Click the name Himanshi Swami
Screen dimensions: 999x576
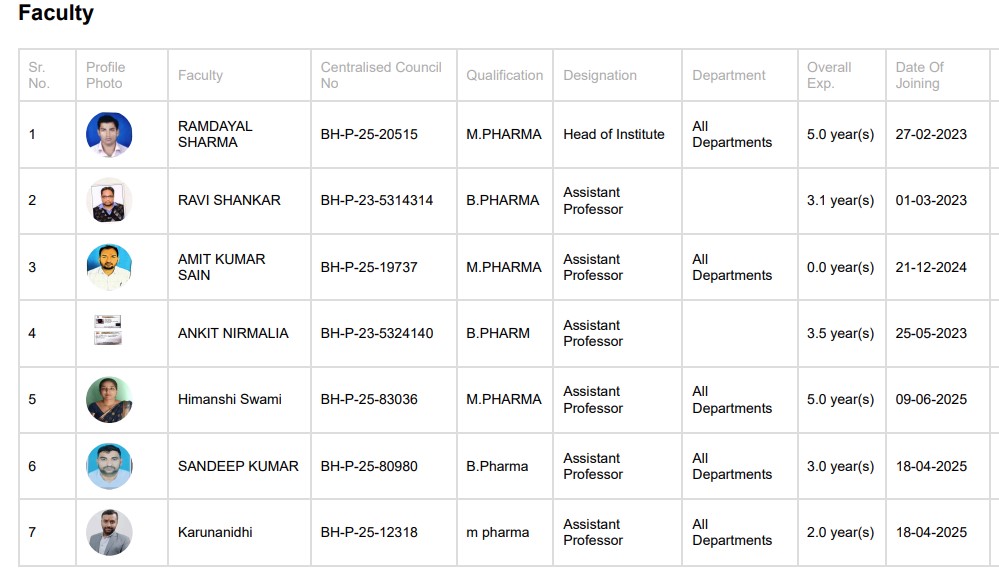230,399
